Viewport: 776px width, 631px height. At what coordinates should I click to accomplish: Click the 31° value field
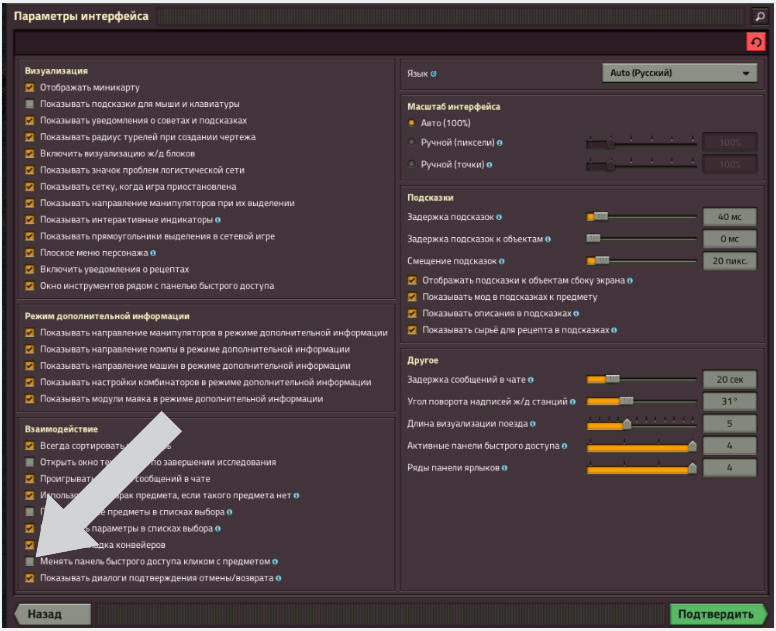pos(729,401)
